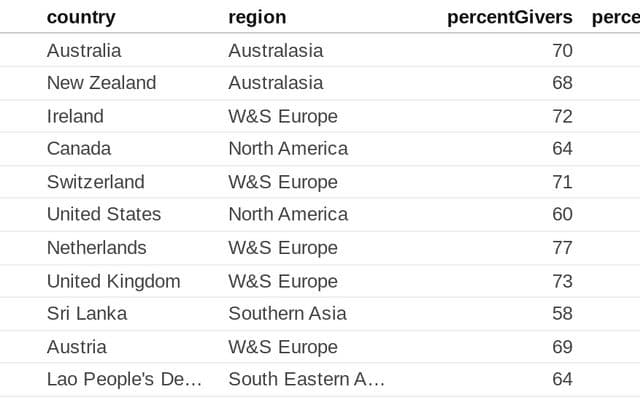640x400 pixels.
Task: Click the truncated South Eastern A… cell
Action: tap(307, 379)
